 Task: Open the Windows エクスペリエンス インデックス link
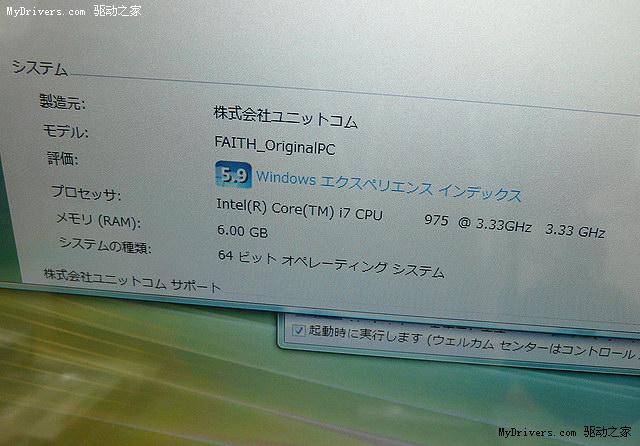click(x=389, y=186)
